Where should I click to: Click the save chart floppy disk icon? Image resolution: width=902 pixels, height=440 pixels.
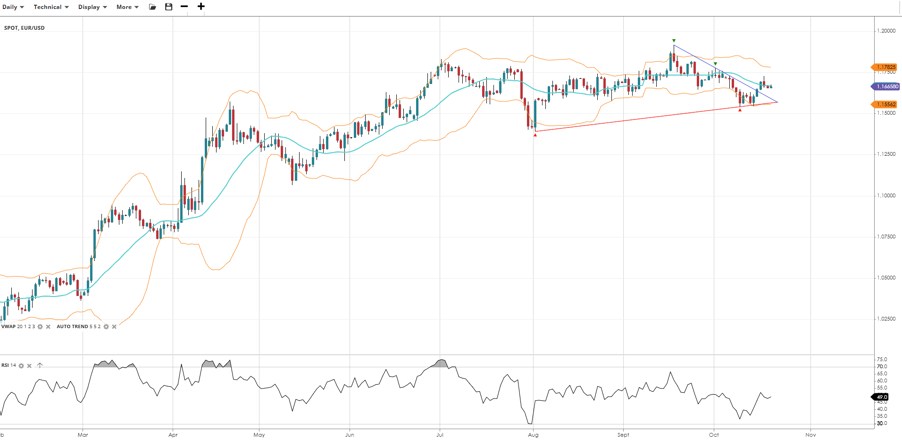(x=168, y=7)
